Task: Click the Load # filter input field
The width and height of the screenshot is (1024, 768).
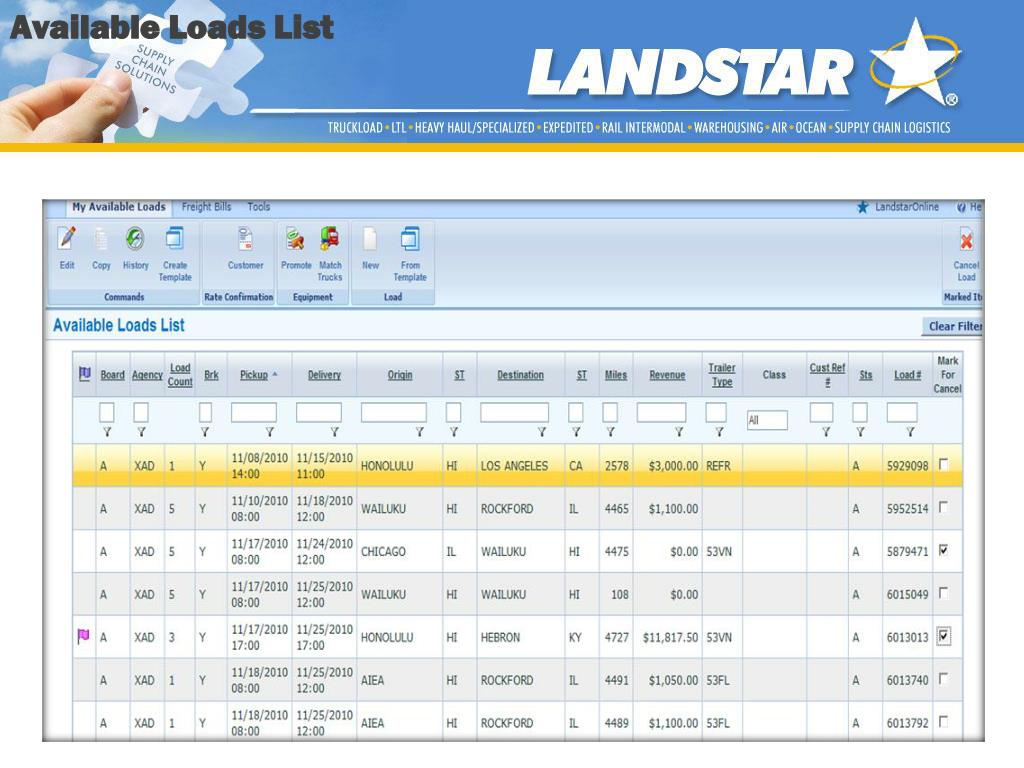Action: point(901,412)
